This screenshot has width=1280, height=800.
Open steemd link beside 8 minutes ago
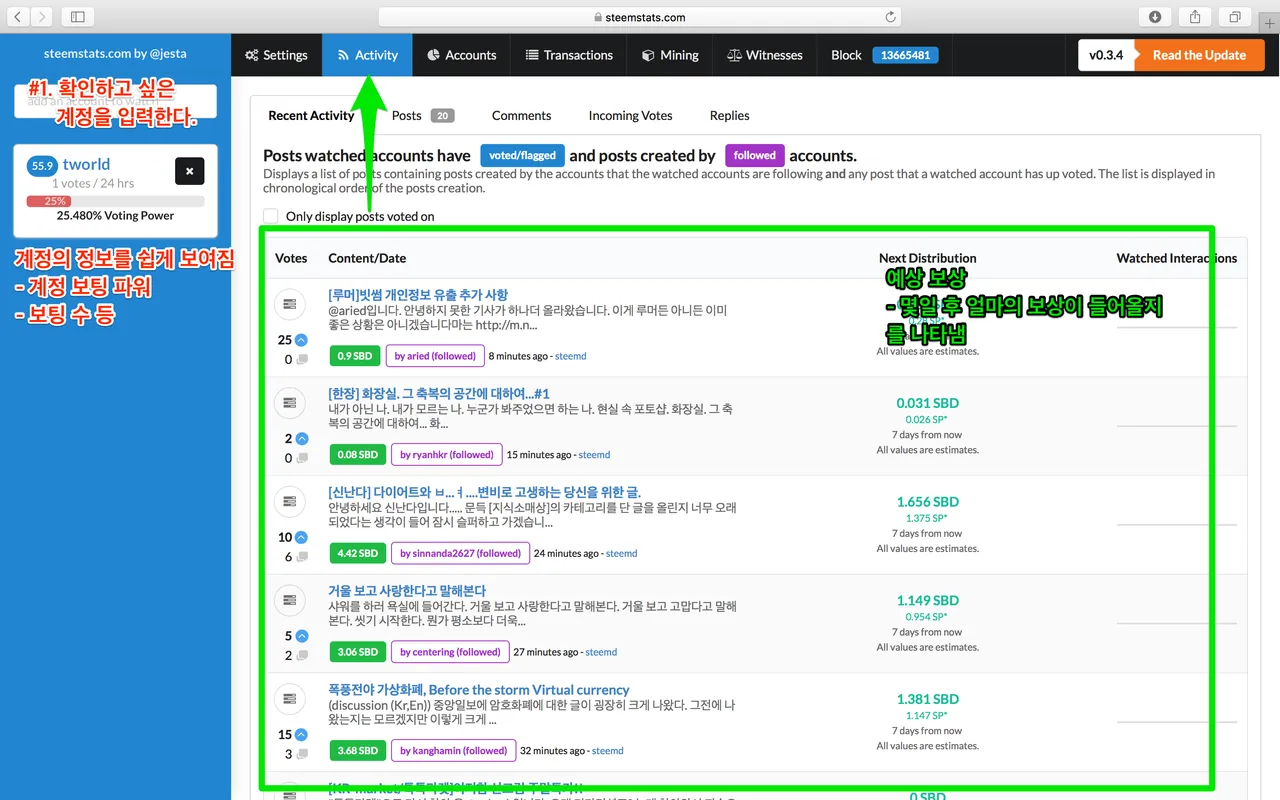click(571, 356)
